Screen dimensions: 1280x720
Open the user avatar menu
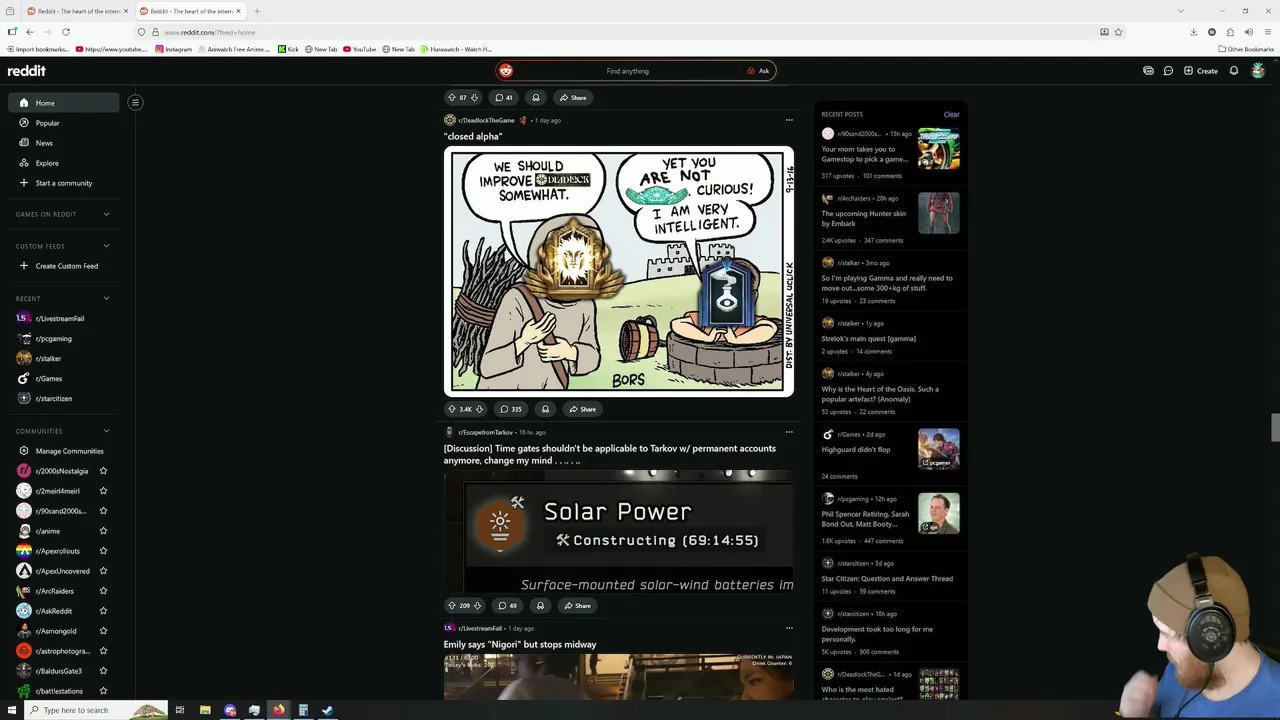[1258, 71]
